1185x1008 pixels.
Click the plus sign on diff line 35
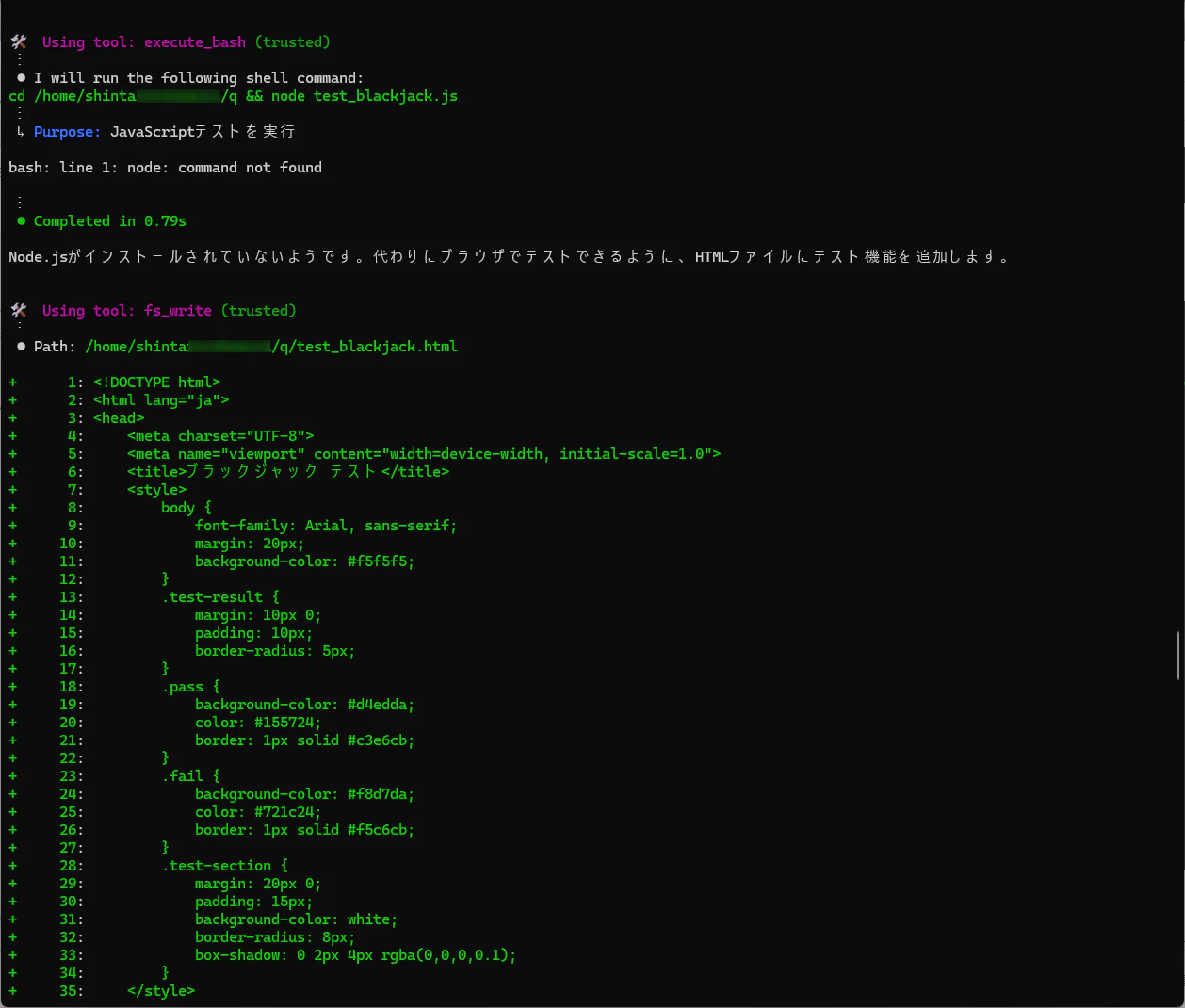click(13, 991)
